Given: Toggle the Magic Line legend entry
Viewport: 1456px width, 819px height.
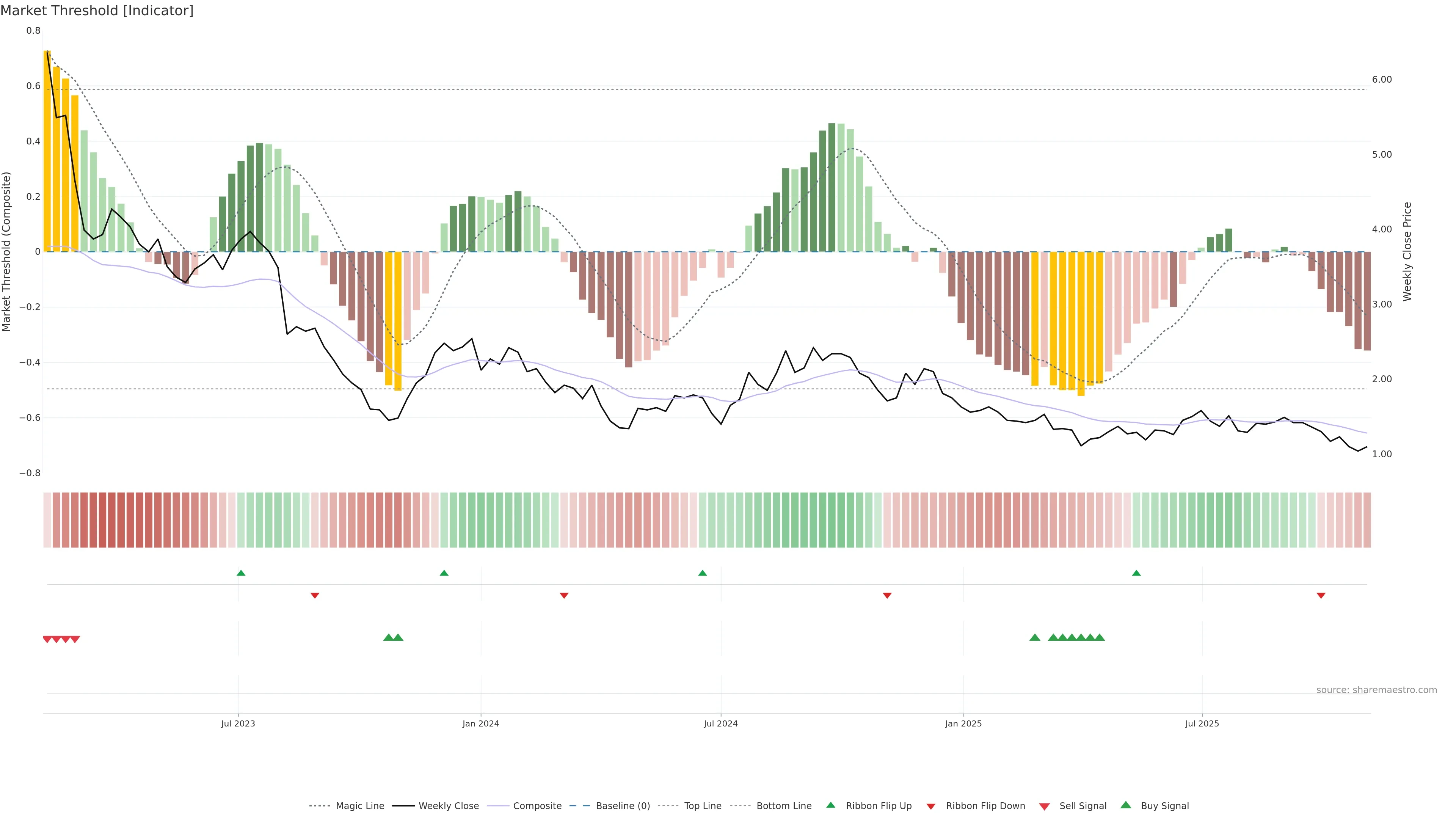Looking at the screenshot, I should 359,806.
